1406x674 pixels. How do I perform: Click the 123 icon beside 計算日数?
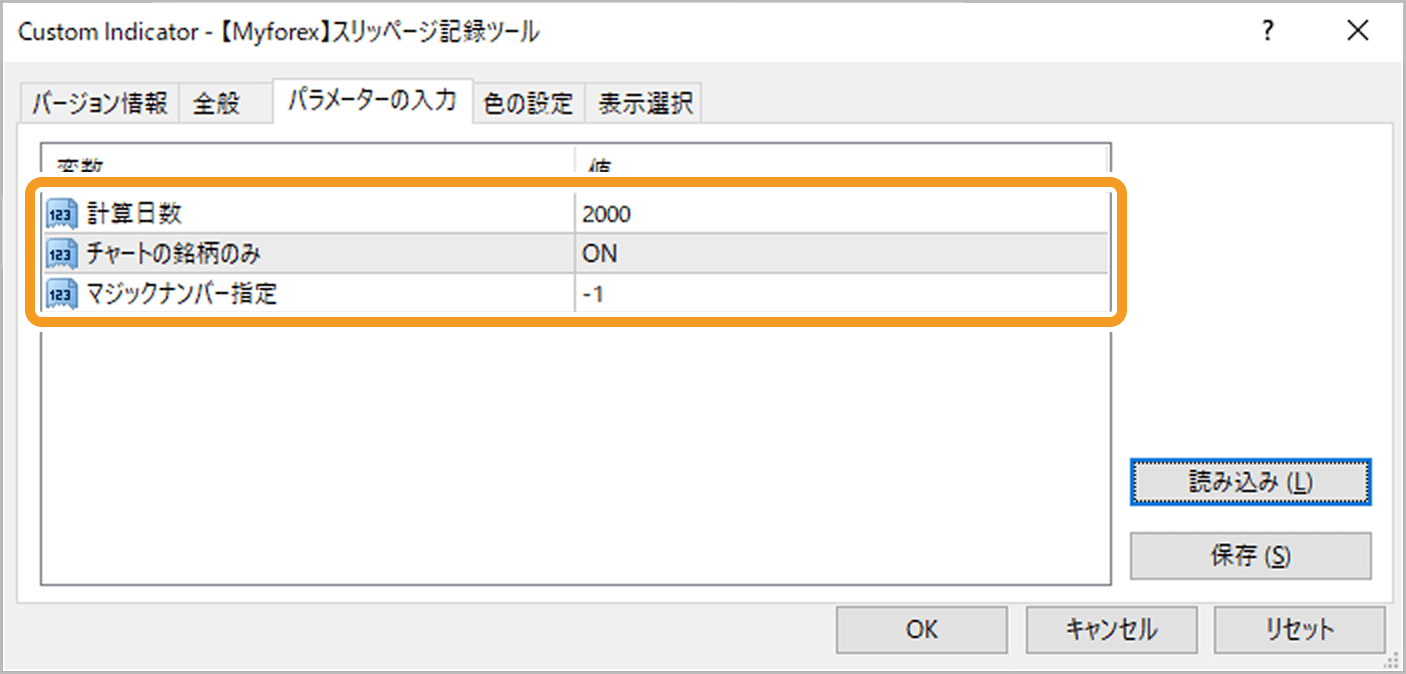click(x=60, y=213)
